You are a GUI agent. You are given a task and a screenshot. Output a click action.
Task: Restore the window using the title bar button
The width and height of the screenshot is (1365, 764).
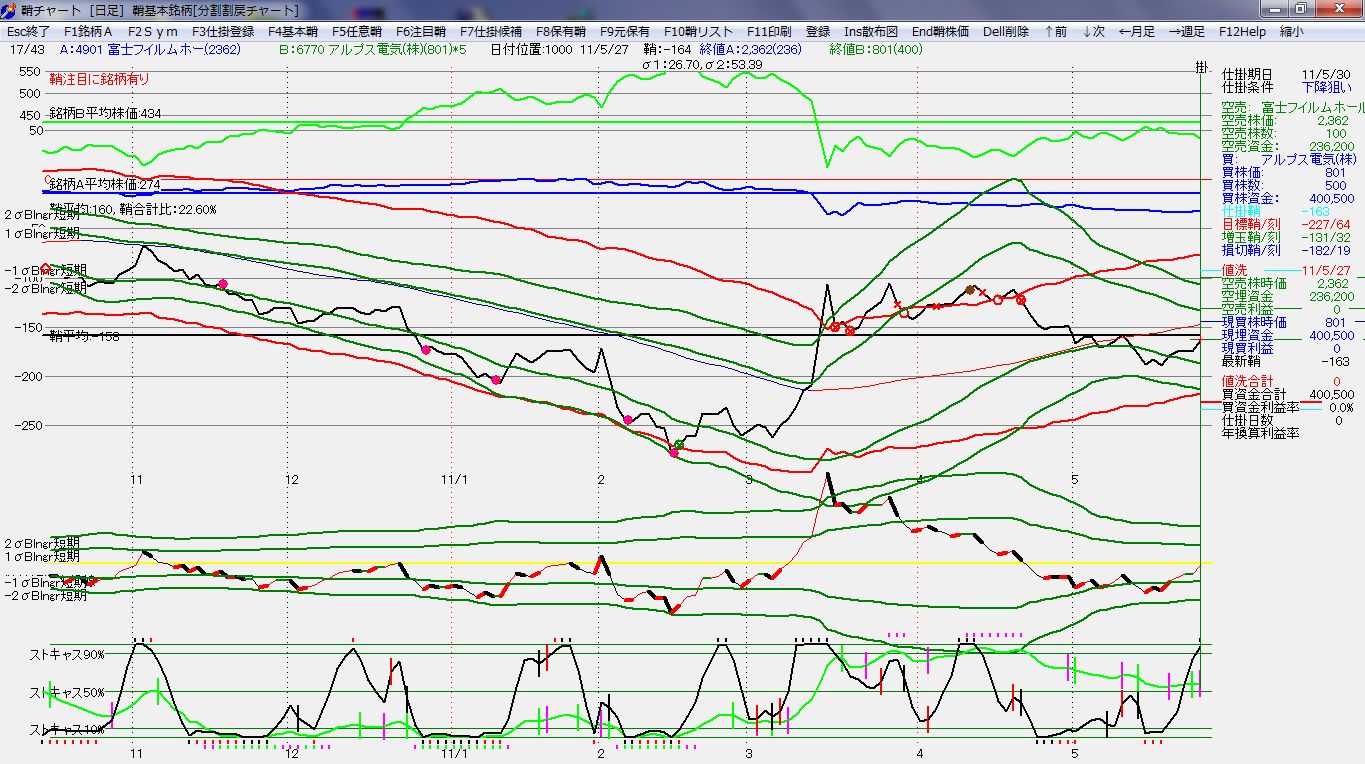click(x=1300, y=8)
